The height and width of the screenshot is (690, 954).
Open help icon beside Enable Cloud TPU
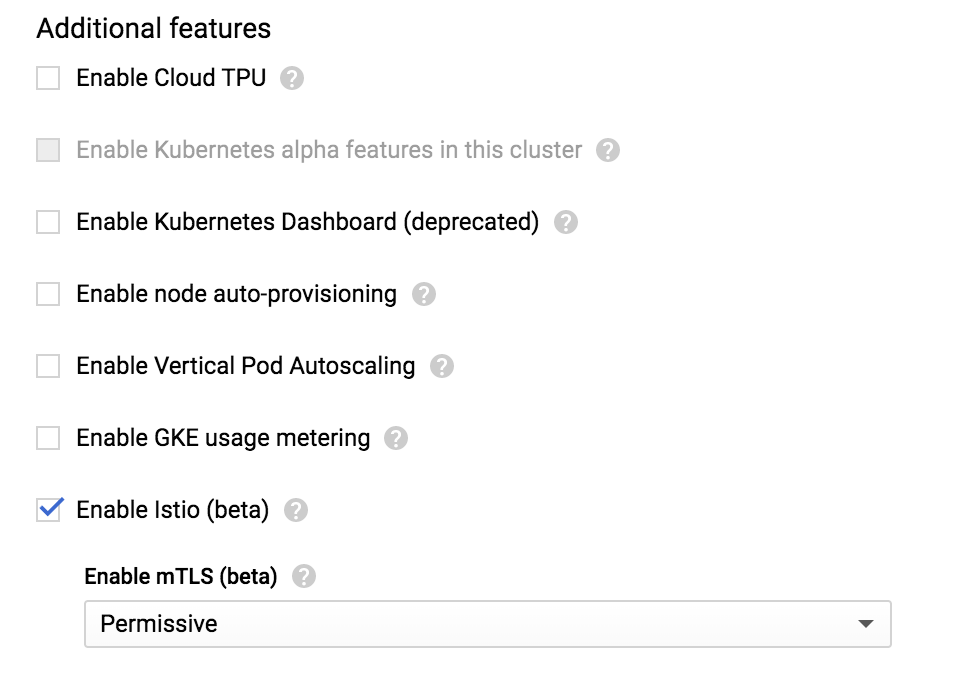click(291, 78)
